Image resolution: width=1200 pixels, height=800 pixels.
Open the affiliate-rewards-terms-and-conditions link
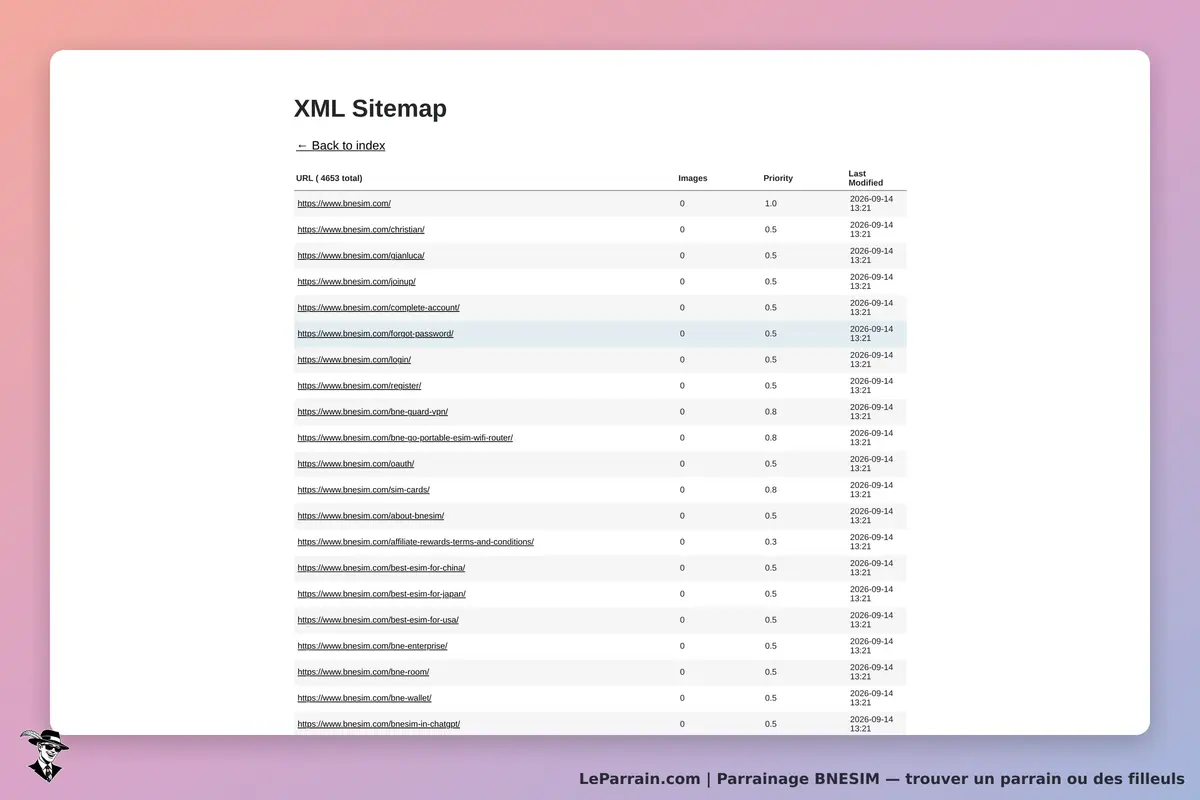(415, 542)
